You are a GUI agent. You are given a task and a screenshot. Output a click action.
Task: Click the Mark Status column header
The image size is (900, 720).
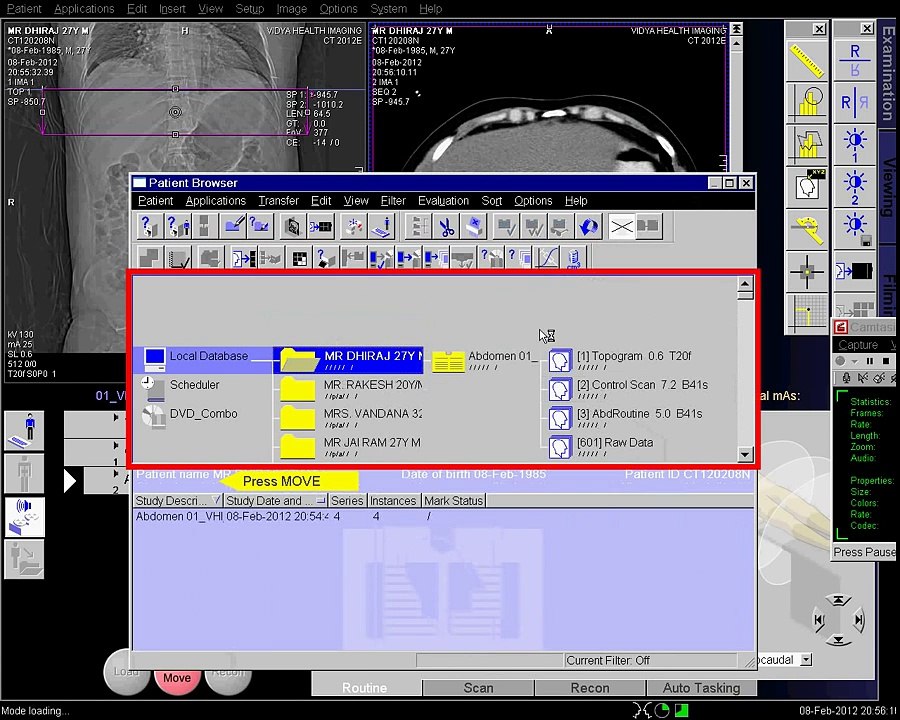[453, 501]
